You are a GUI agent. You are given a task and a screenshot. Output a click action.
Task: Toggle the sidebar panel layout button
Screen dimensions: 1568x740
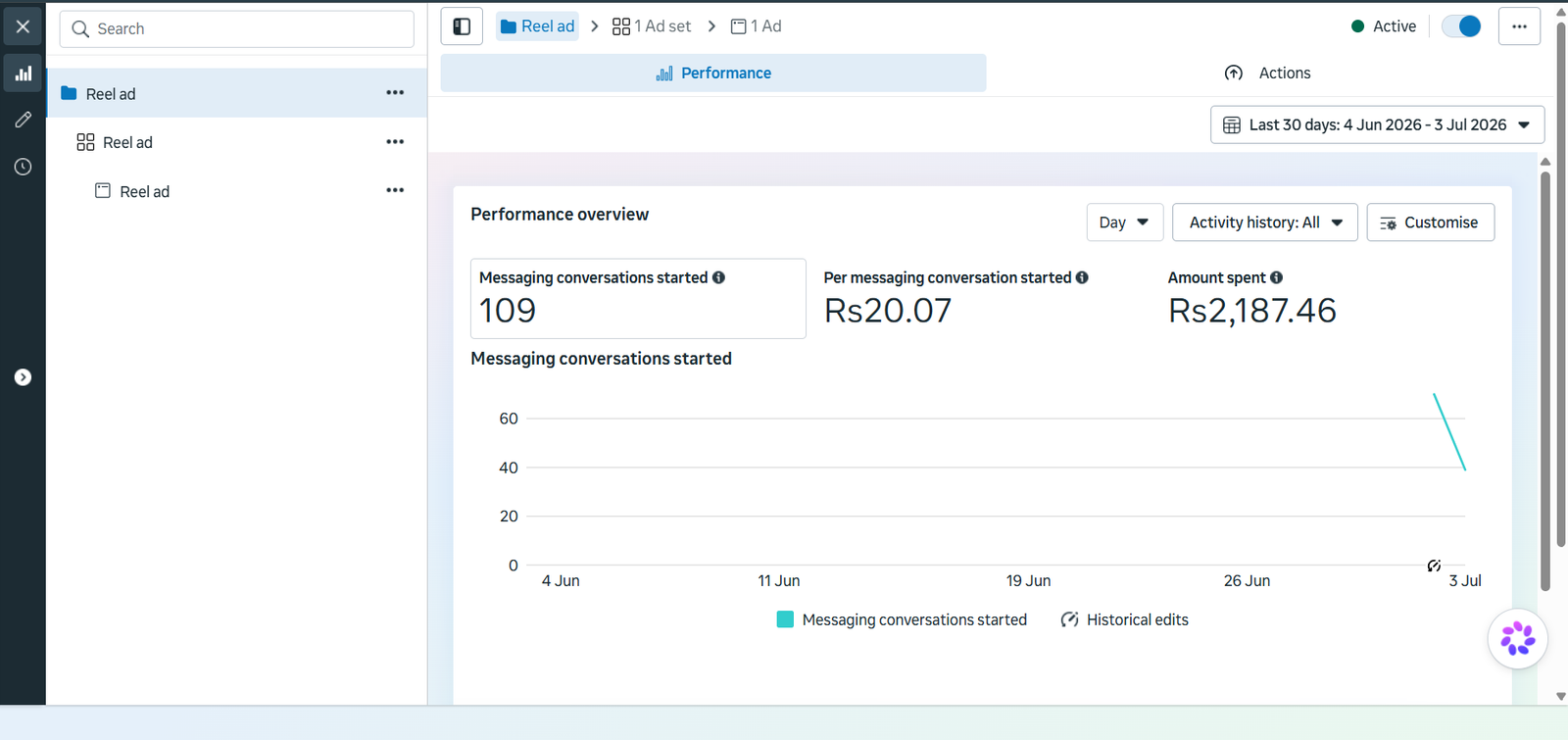462,26
